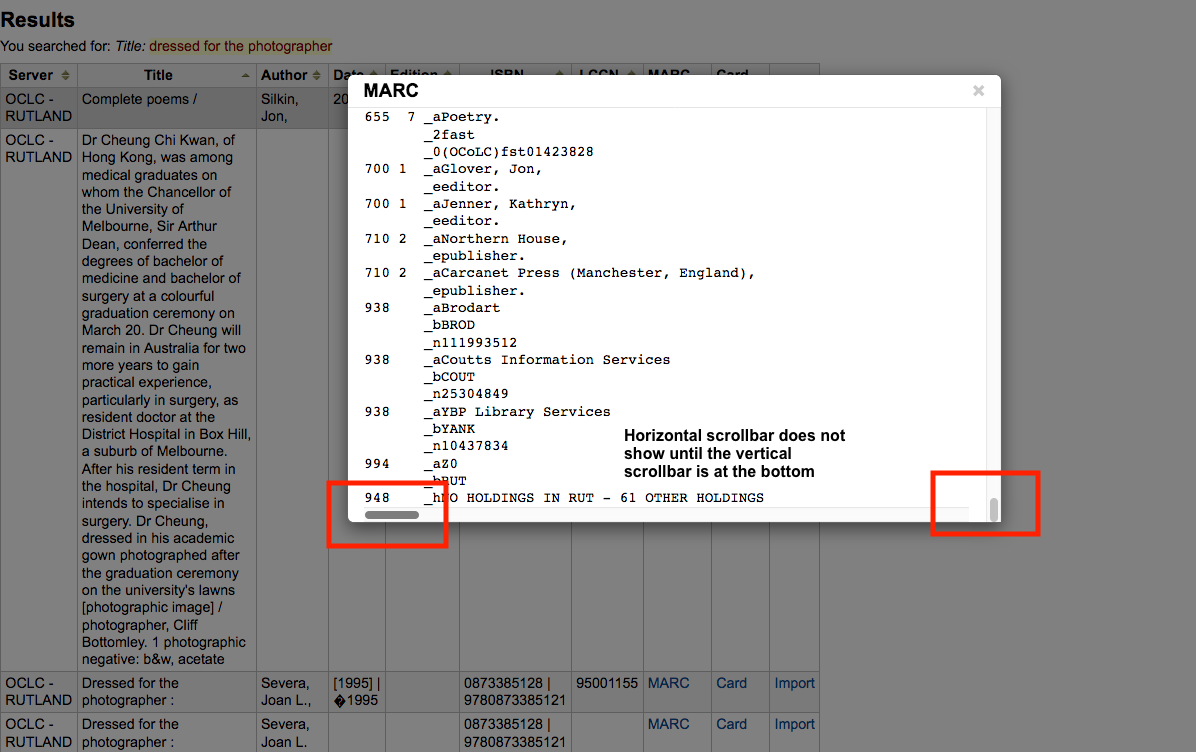Close the MARC dialog with the X
Viewport: 1196px width, 752px height.
(978, 91)
